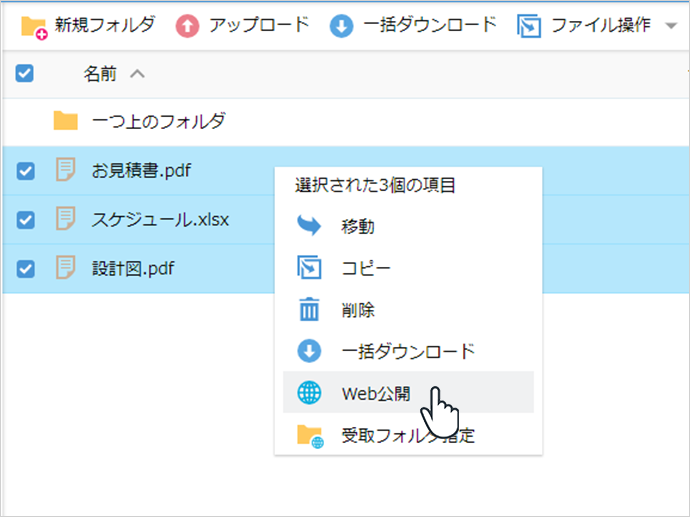The width and height of the screenshot is (690, 517).
Task: Click the document icon beside お見積書.pdf
Action: [66, 170]
